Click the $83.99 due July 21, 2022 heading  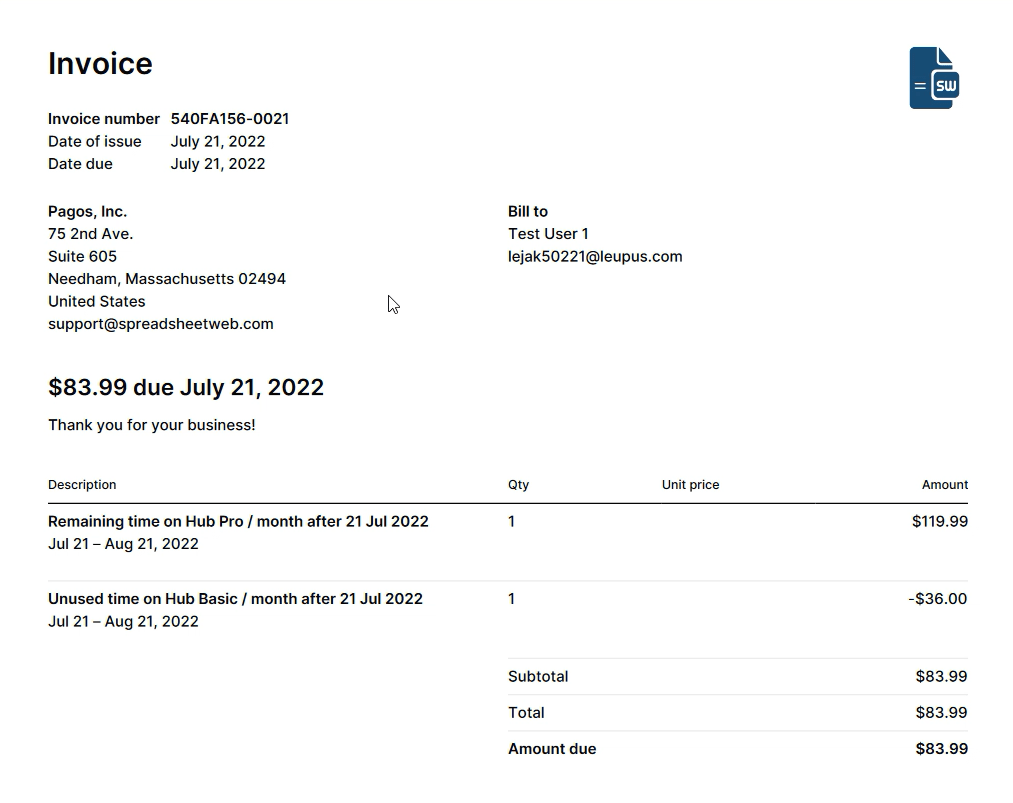click(x=186, y=388)
